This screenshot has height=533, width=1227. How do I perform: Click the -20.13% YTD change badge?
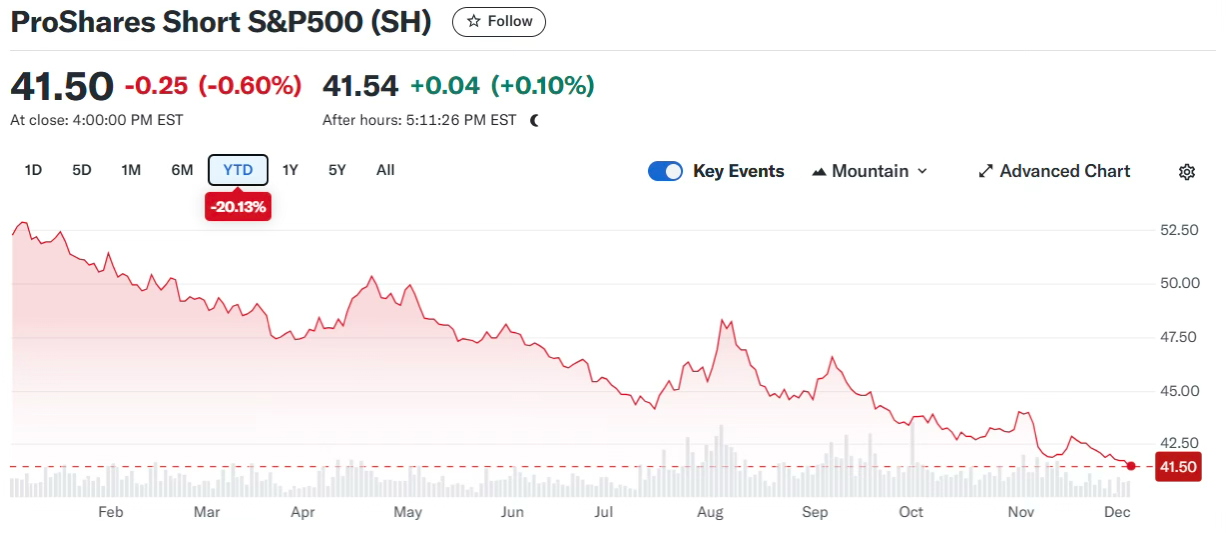pos(238,207)
